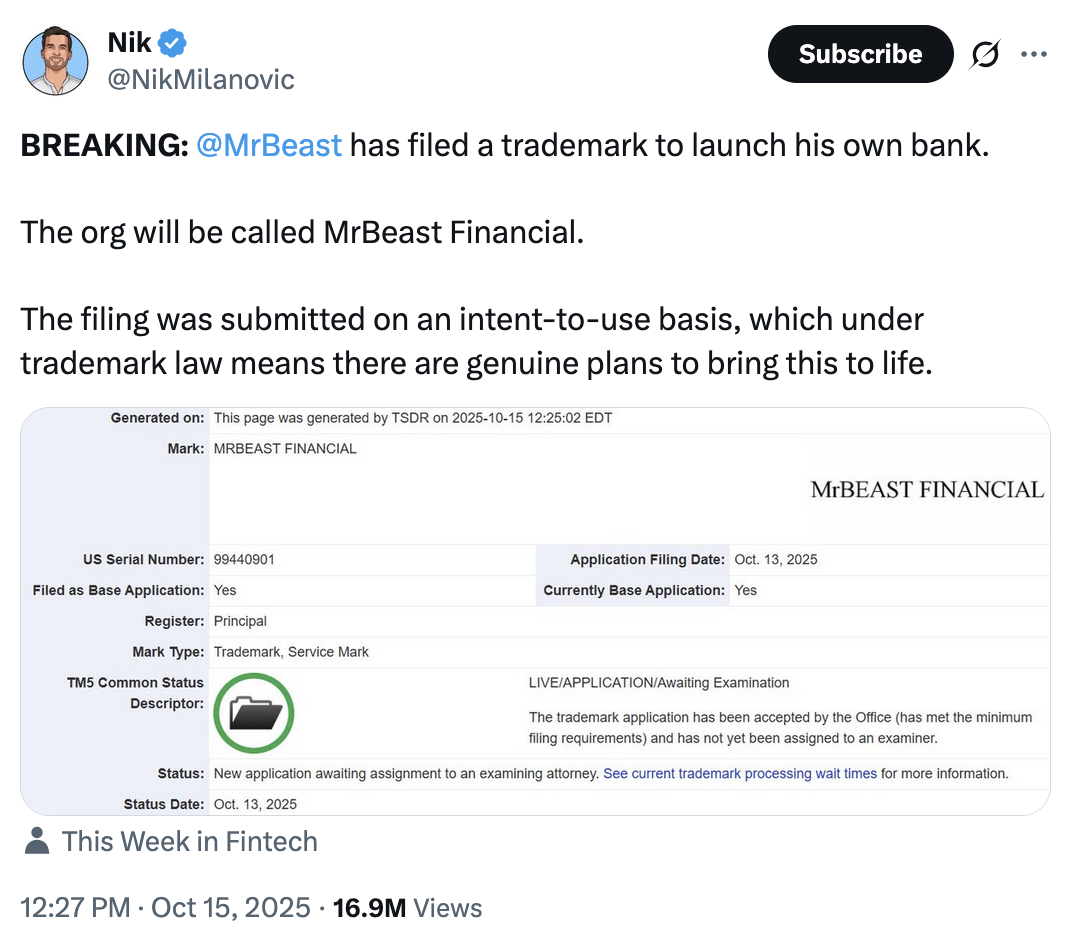Follow the trademark processing wait times link
1076x948 pixels.
pos(740,773)
